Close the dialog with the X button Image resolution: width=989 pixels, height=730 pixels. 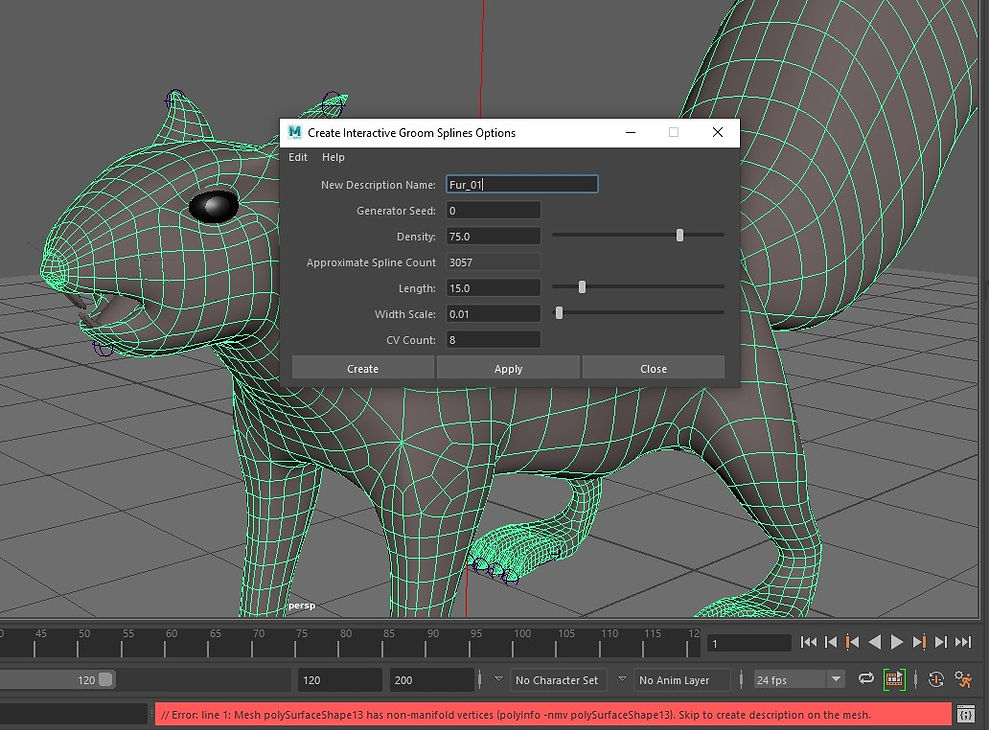[717, 132]
